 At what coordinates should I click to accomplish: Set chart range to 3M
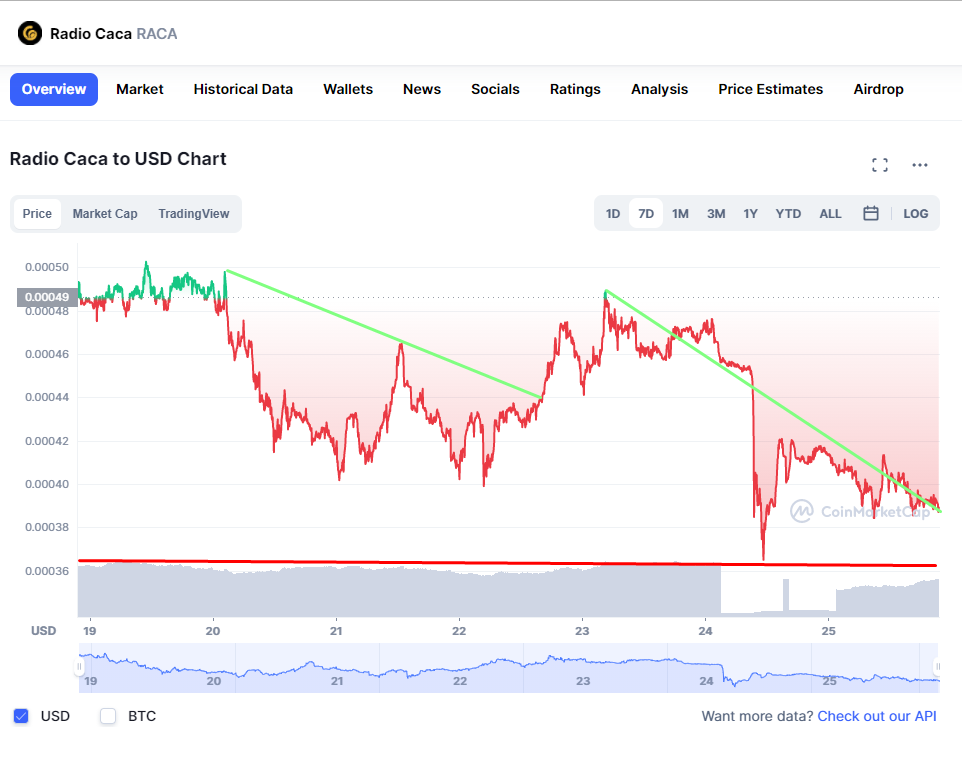tap(716, 213)
